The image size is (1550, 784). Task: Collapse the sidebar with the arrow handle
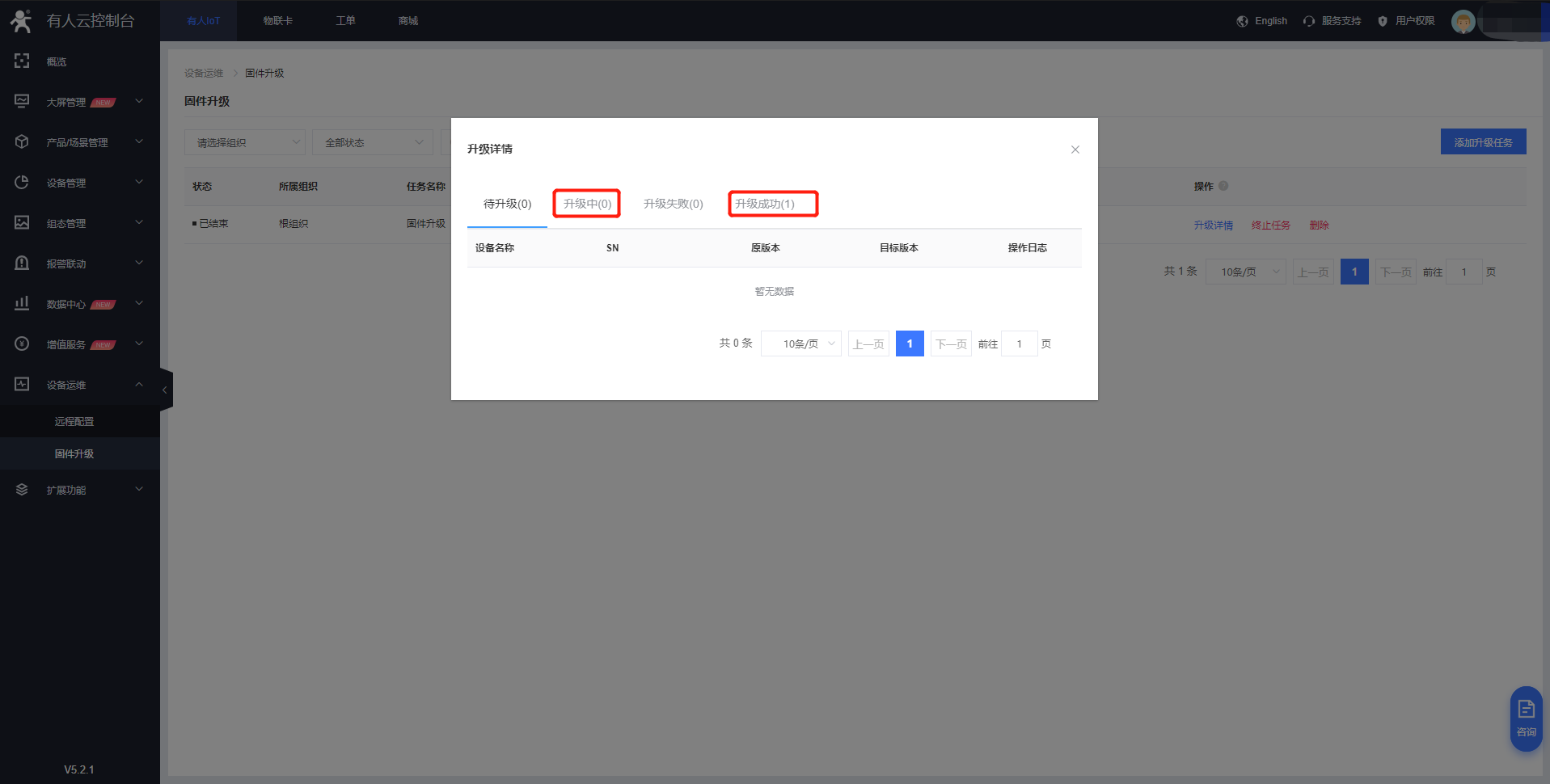pos(165,390)
